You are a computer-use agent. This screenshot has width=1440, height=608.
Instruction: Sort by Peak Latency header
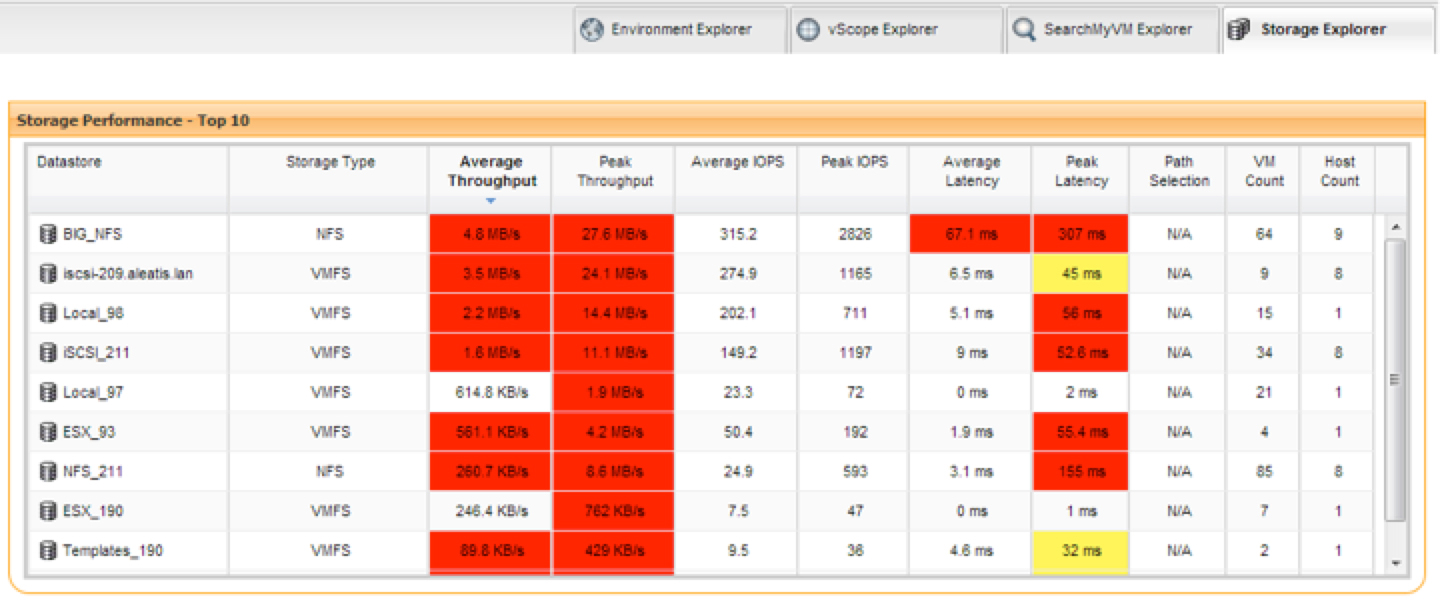1081,178
